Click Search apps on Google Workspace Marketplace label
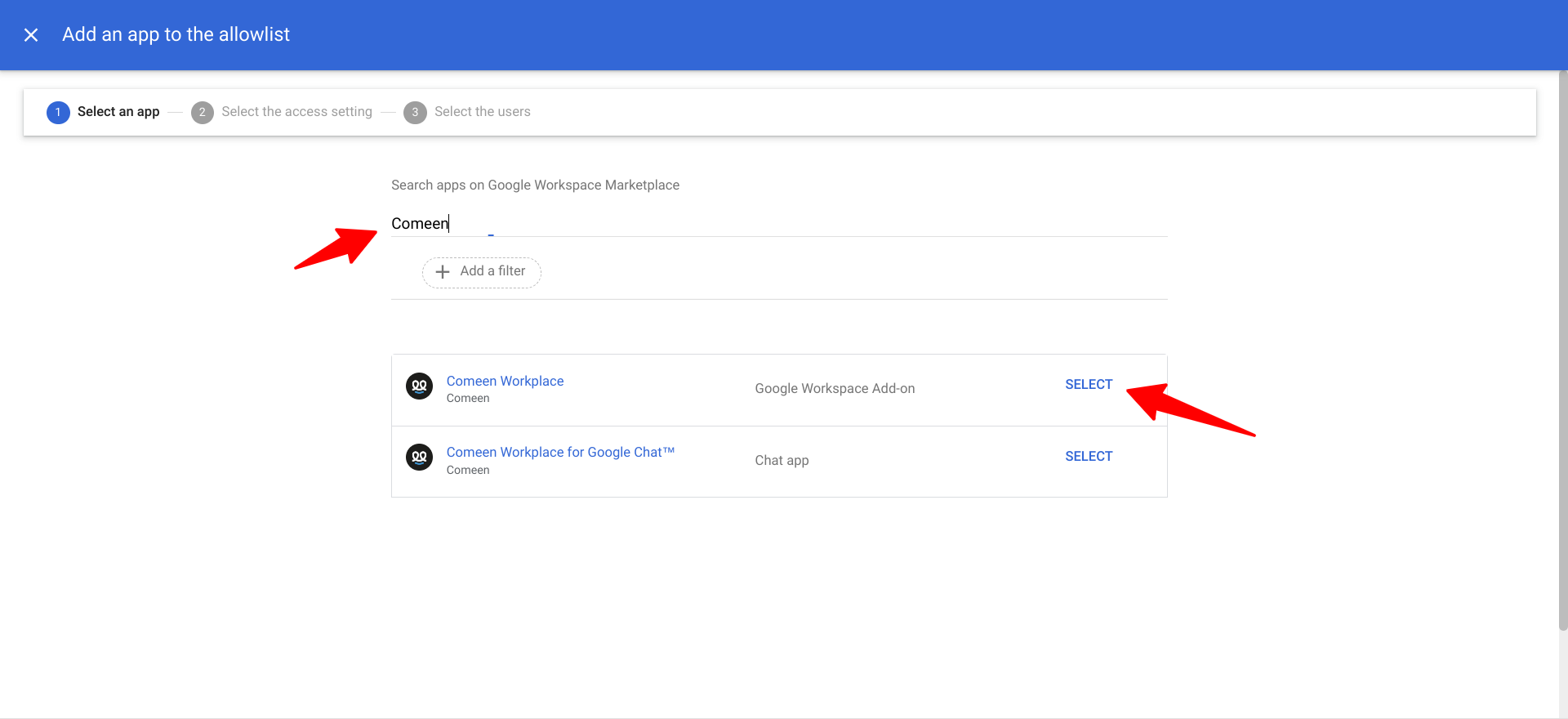 (x=535, y=185)
